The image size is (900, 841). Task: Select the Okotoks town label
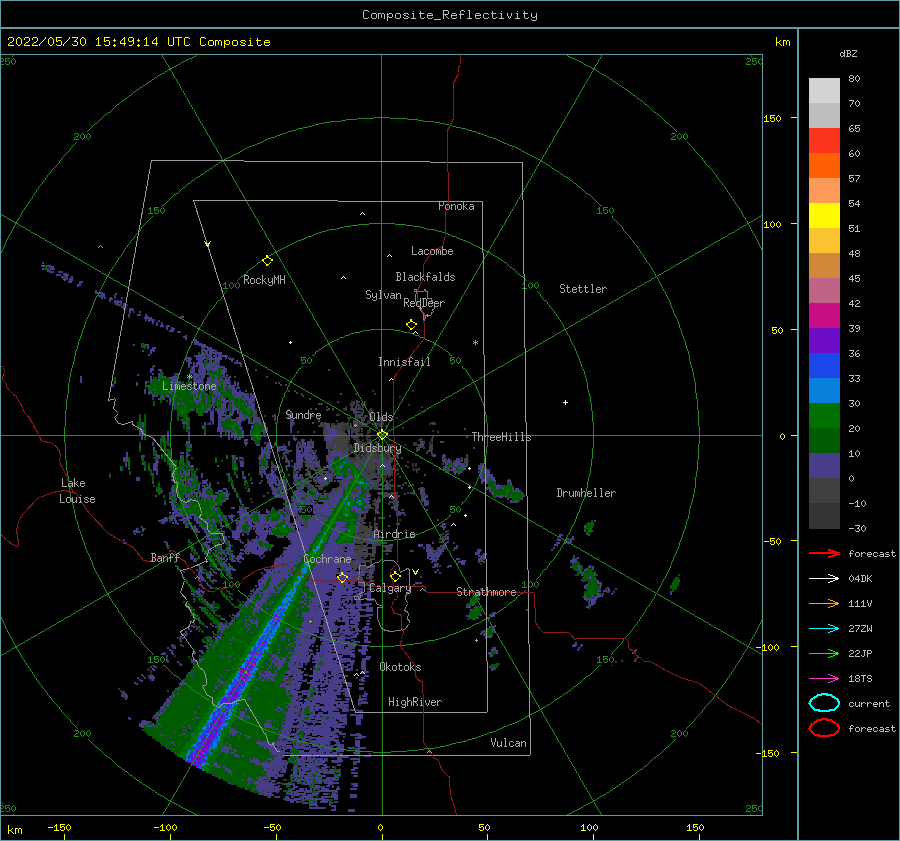click(x=401, y=667)
